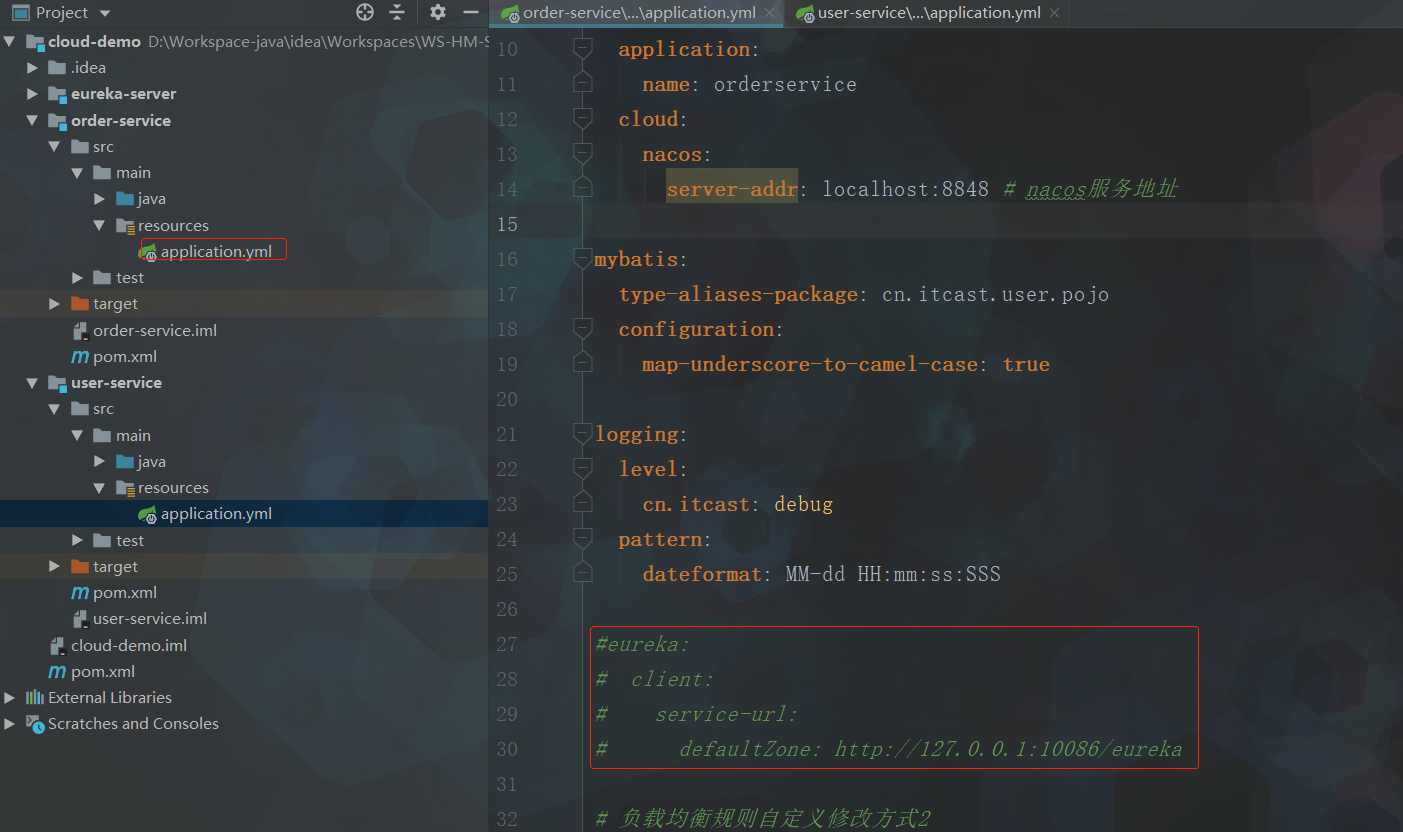The height and width of the screenshot is (832, 1403).
Task: Click map-underscore-to-camel-case on line 19
Action: pyautogui.click(x=809, y=364)
